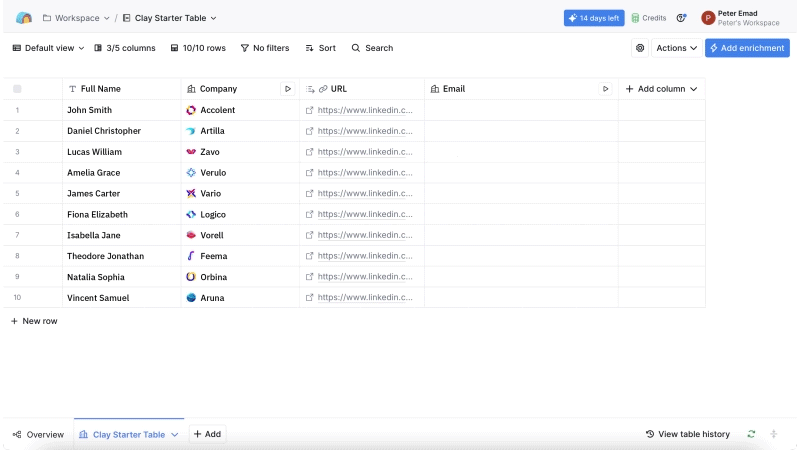The image size is (800, 450).
Task: Add a New row to the table
Action: [34, 321]
